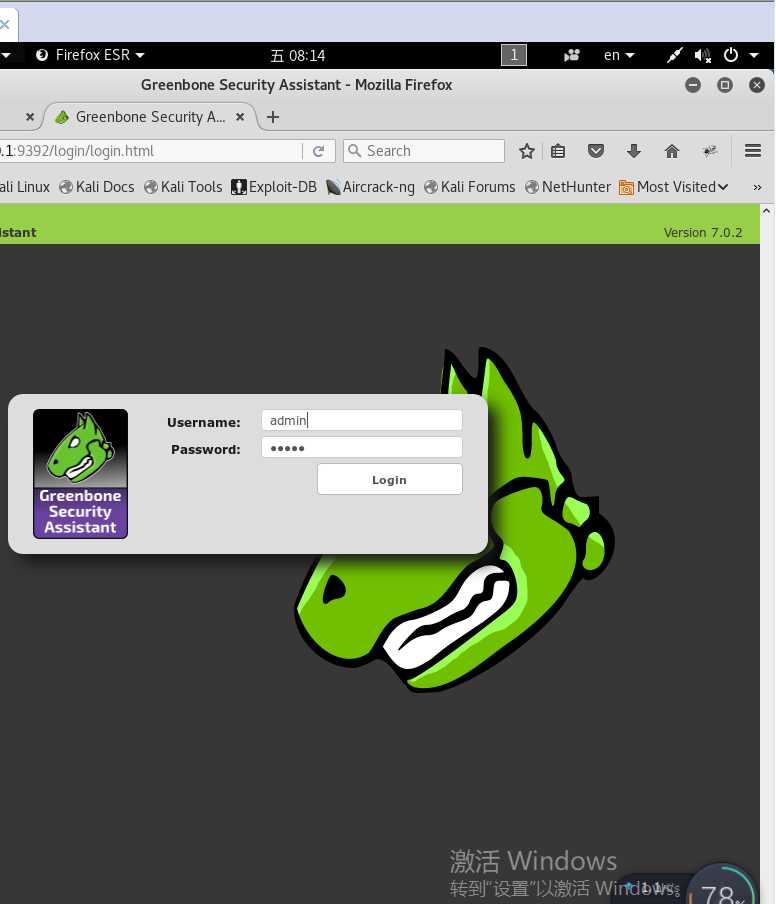Click the network connection icon in top bar
Screen dimensions: 776x904
tap(674, 55)
